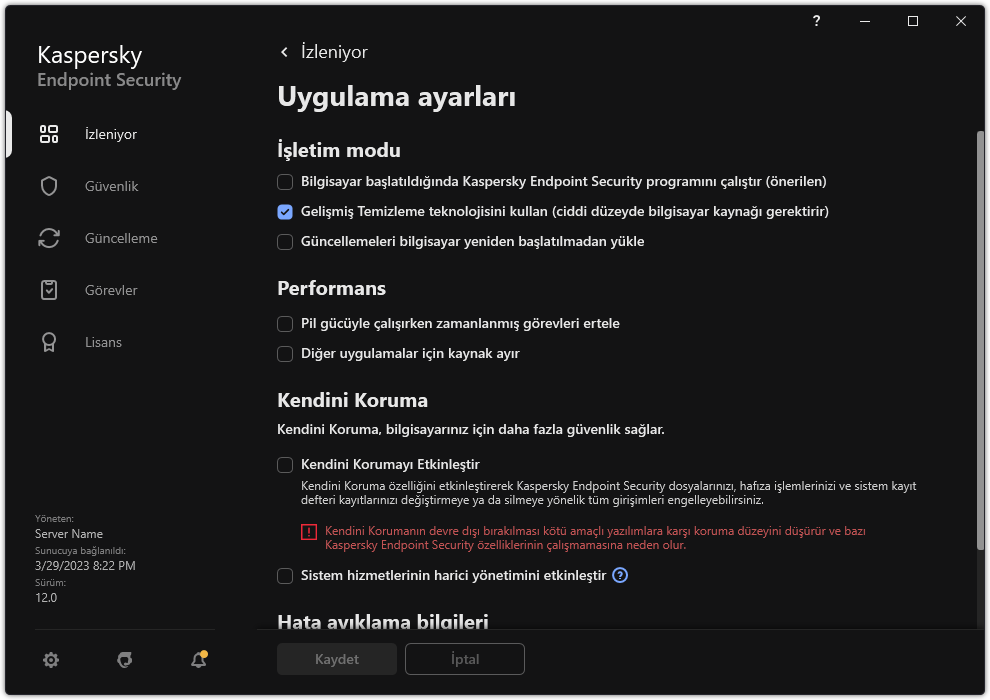
Task: Click the Güncelleme refresh icon
Action: 49,238
